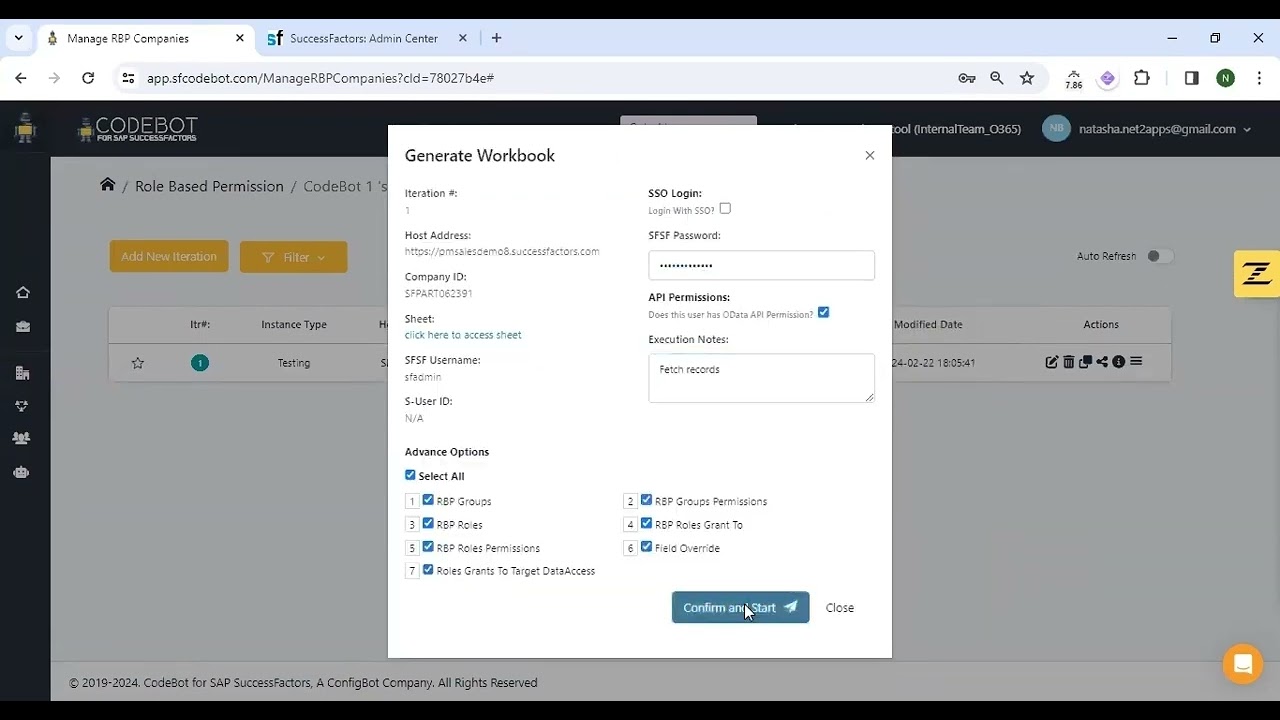Open the tab search dropdown arrow

(x=18, y=38)
